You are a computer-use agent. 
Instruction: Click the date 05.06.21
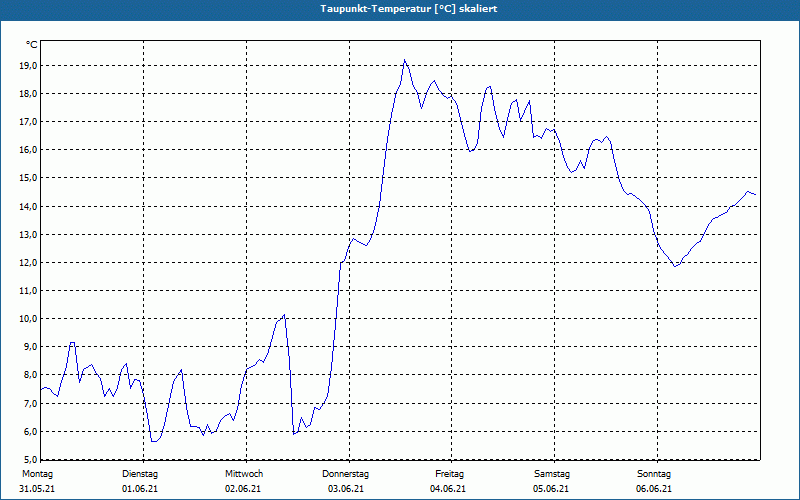(x=551, y=489)
